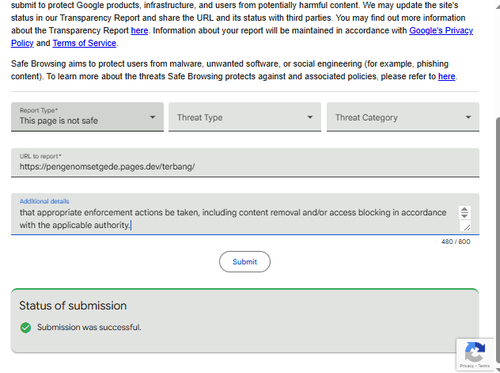500x373 pixels.
Task: Click the 'Status of submission' heading
Action: coord(73,306)
